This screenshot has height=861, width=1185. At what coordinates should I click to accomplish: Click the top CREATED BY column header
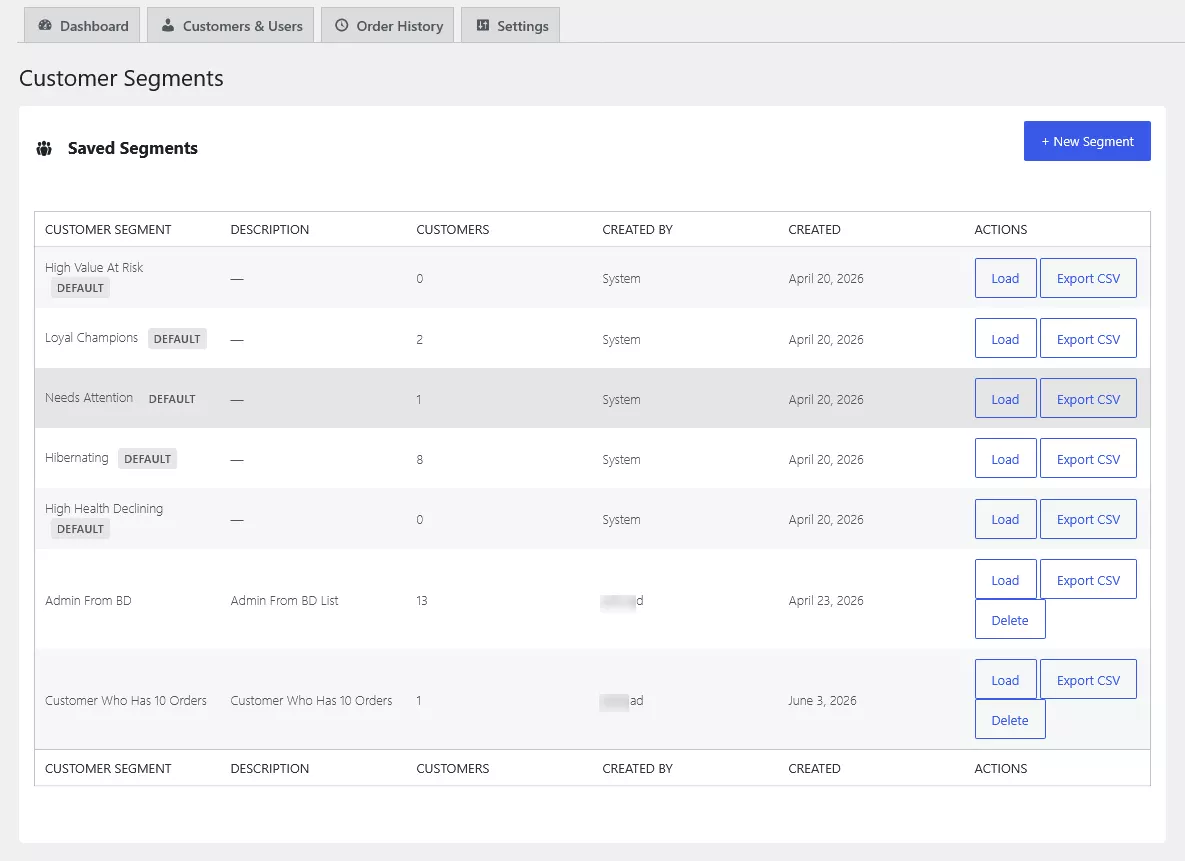[637, 230]
